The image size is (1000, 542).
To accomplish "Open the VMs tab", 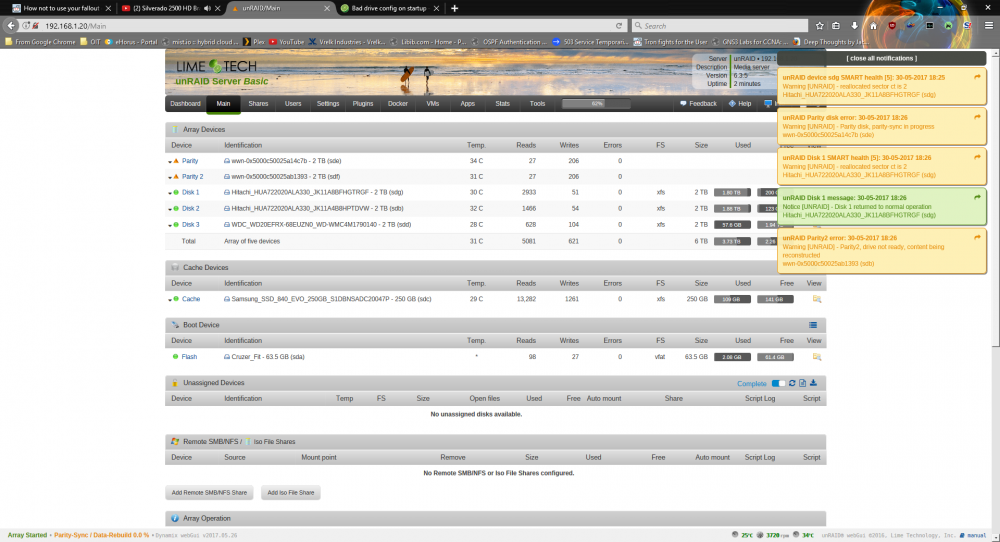I will (x=432, y=103).
